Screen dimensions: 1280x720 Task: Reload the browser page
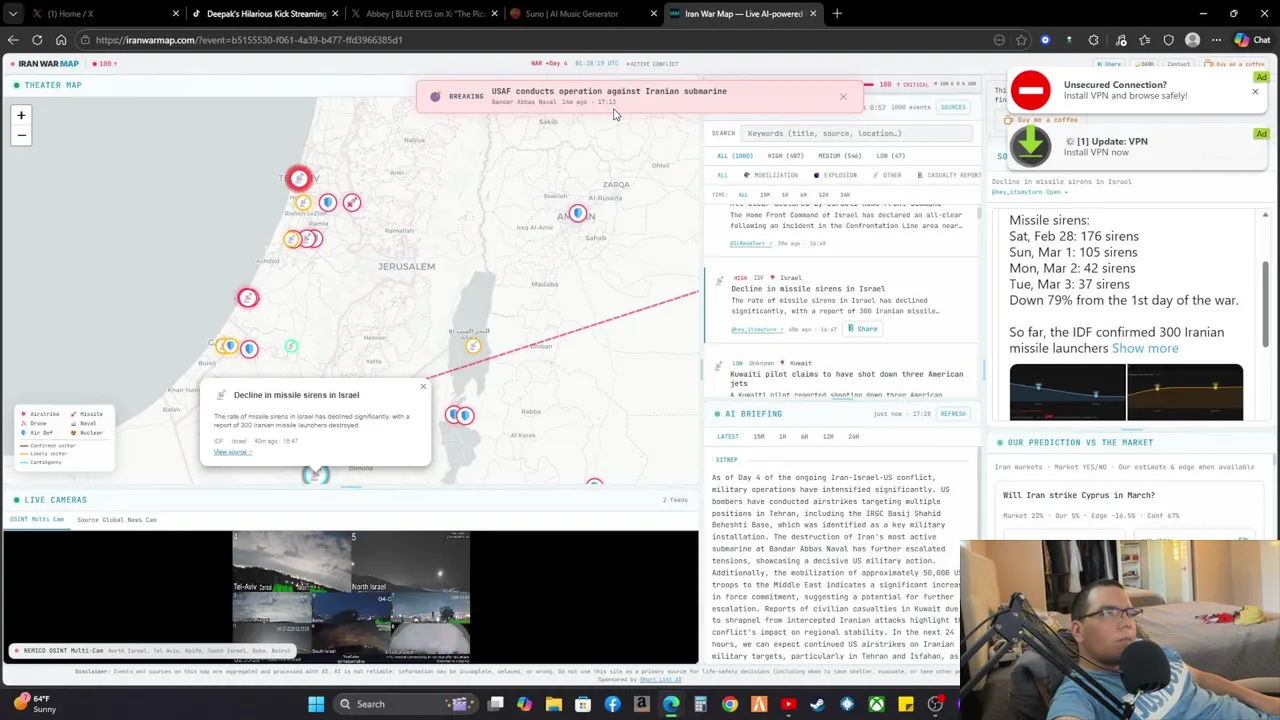[x=37, y=40]
